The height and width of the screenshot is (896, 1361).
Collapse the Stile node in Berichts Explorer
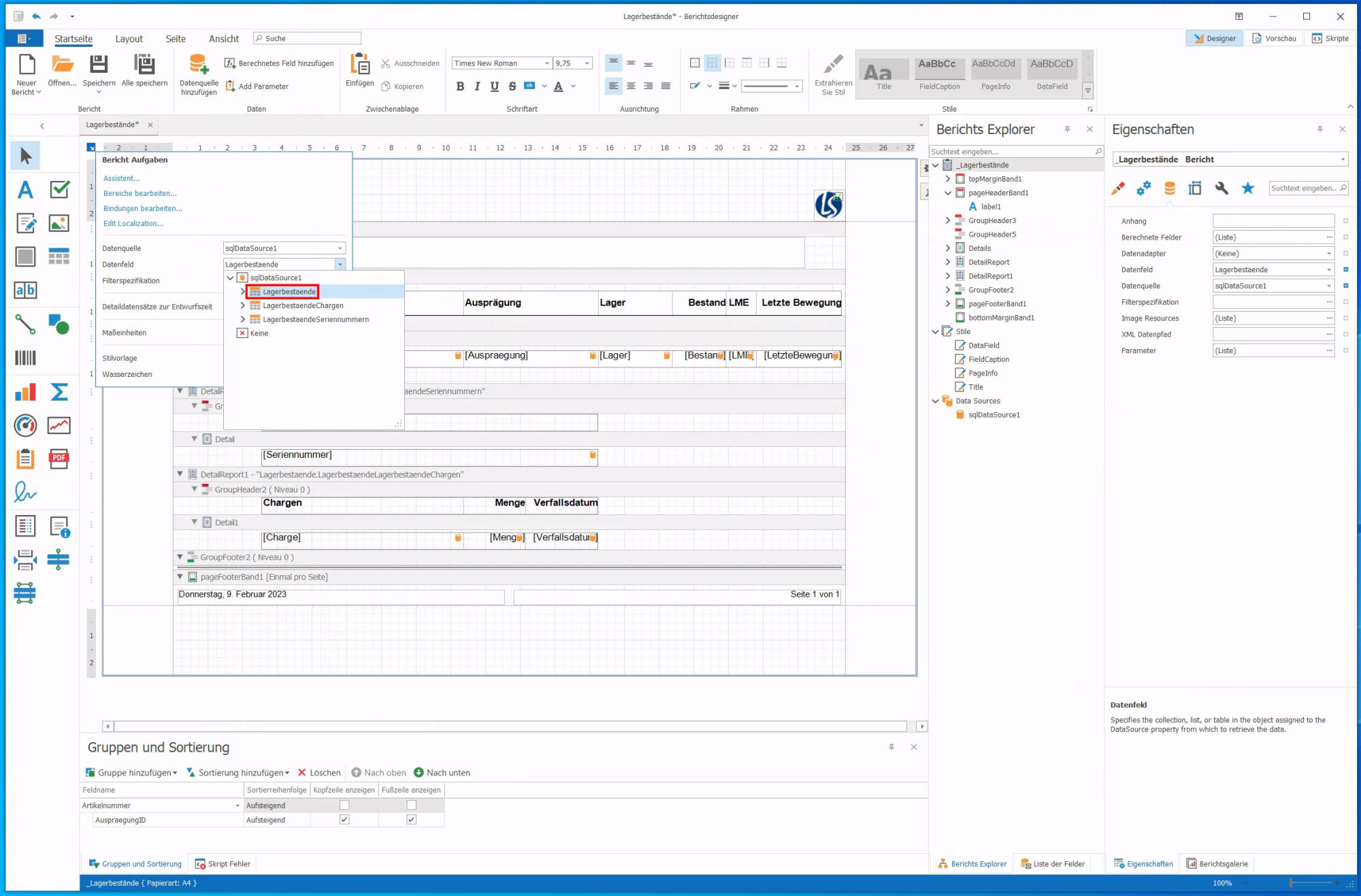coord(935,332)
